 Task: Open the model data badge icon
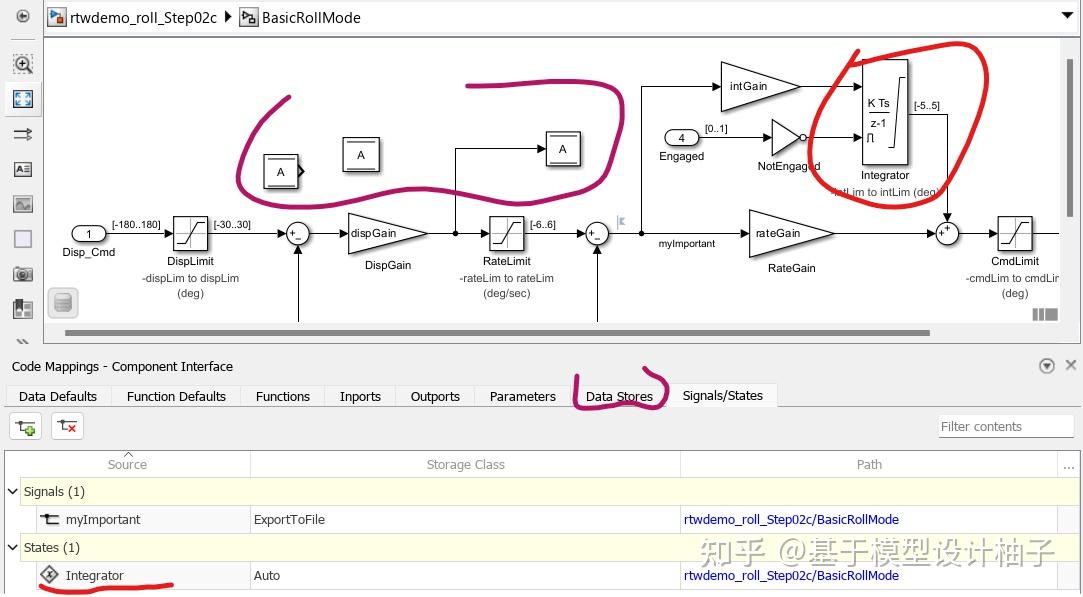[x=63, y=303]
